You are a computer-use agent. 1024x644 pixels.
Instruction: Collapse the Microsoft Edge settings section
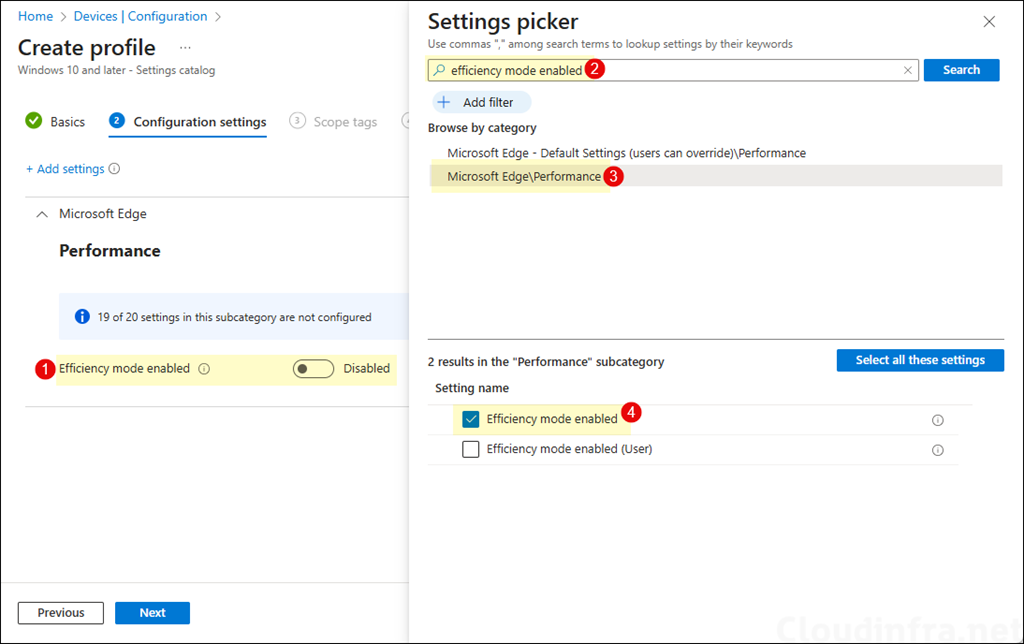click(41, 213)
